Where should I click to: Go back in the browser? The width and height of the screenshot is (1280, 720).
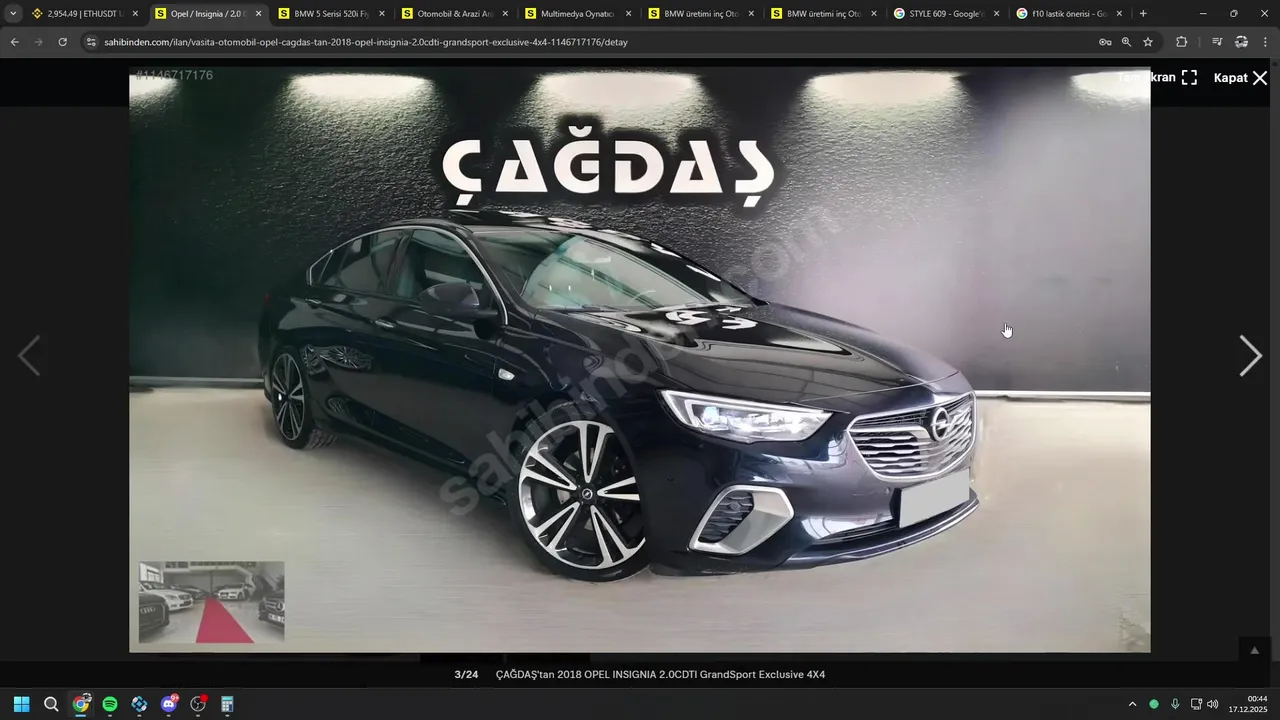(15, 42)
